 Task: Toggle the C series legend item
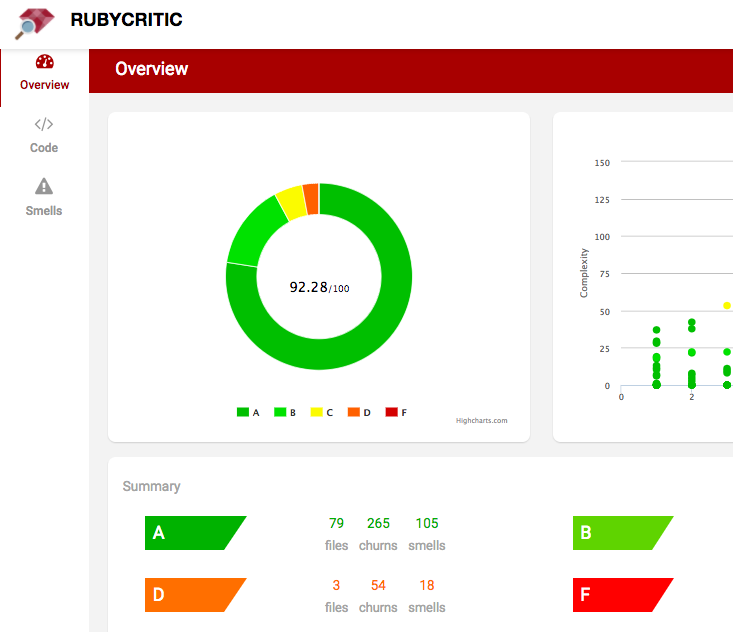pyautogui.click(x=322, y=412)
